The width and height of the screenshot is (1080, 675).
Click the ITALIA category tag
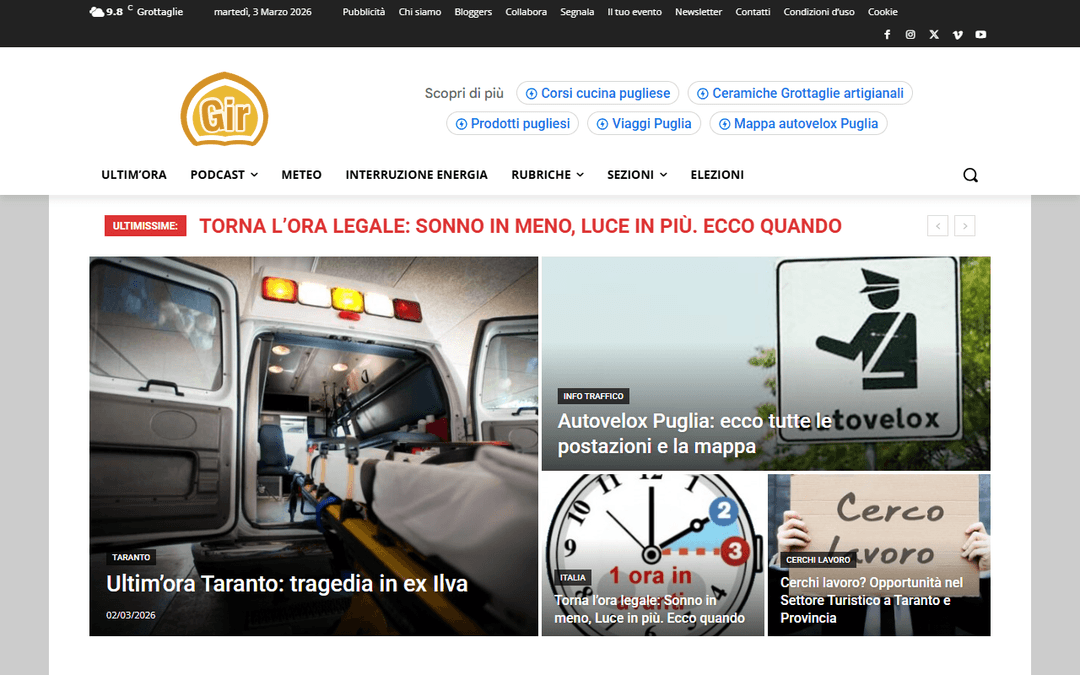point(572,577)
